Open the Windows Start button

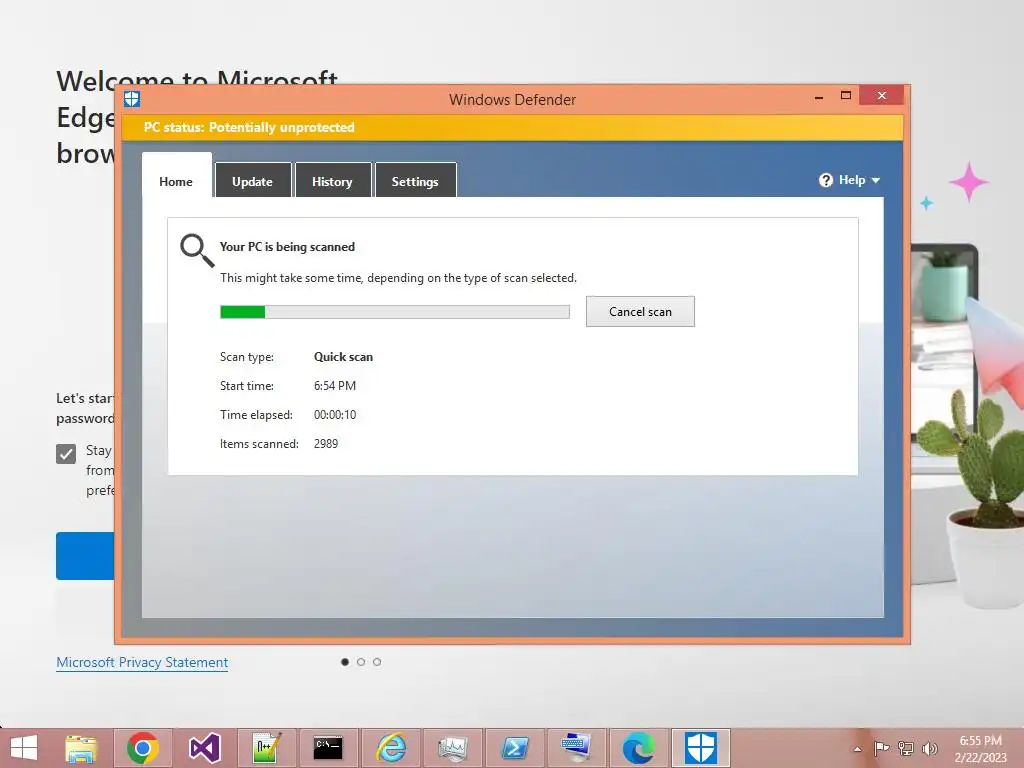tap(24, 748)
